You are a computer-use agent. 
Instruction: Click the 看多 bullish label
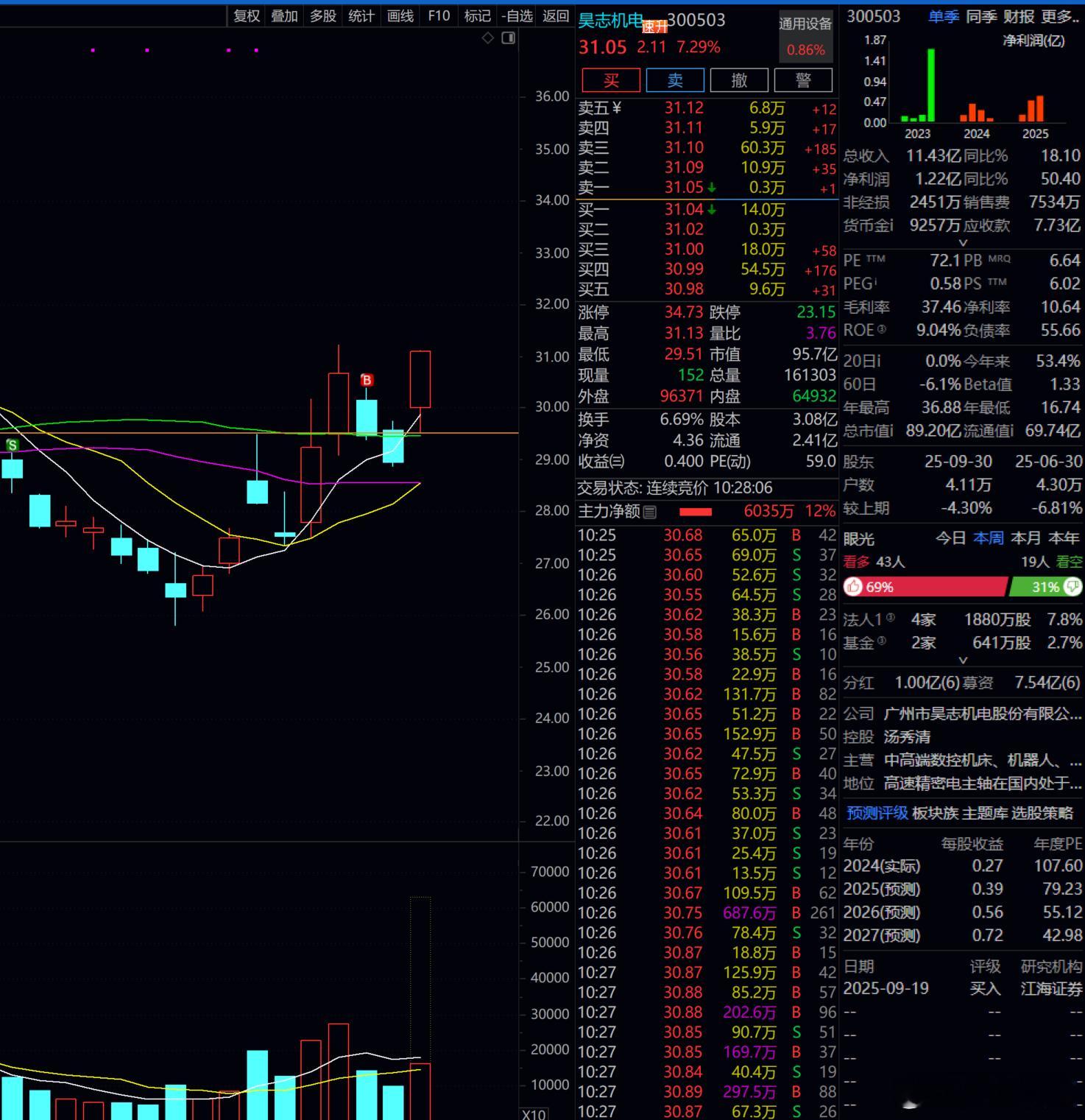(x=856, y=562)
